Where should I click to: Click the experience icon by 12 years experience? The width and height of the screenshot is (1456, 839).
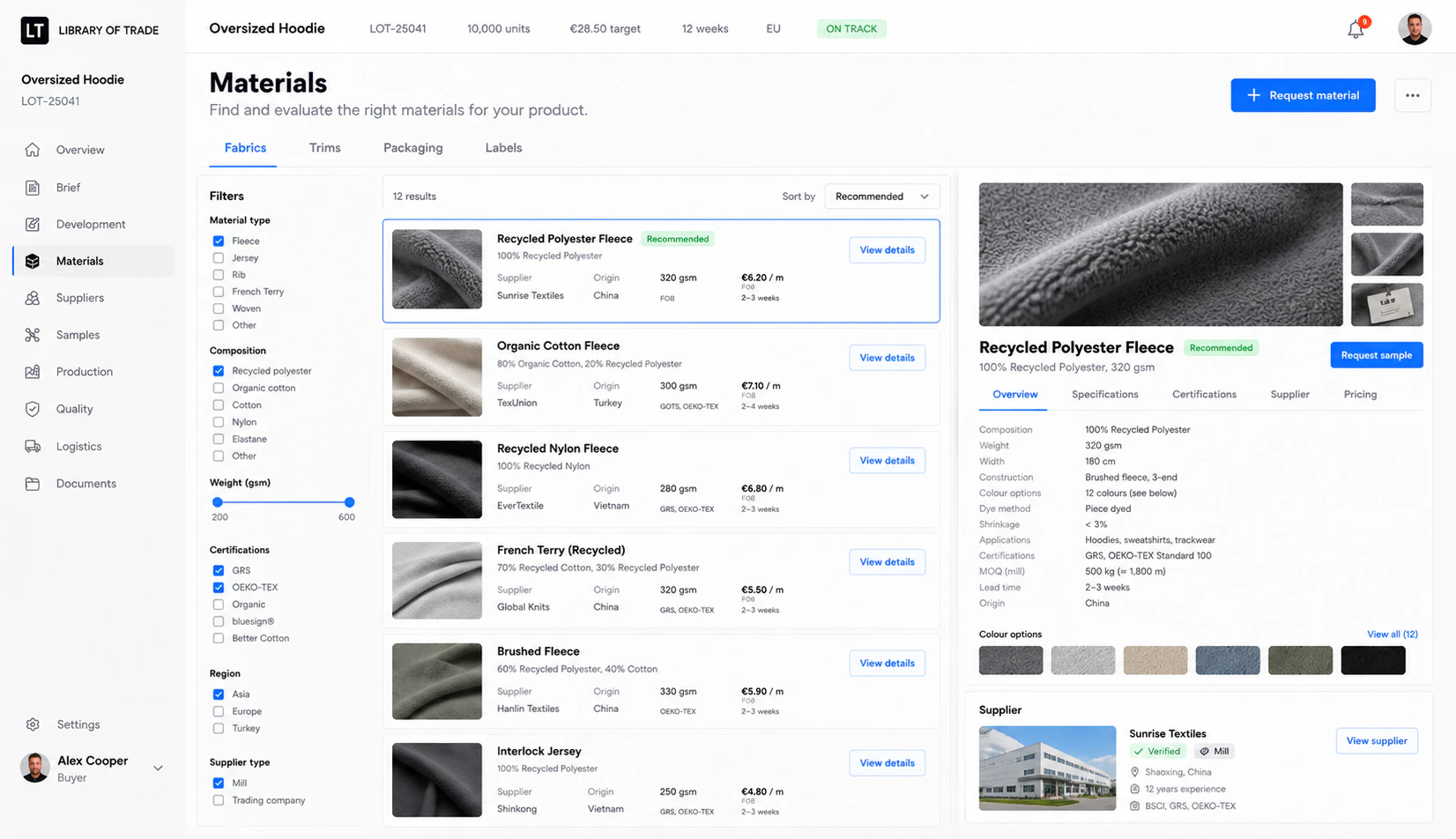(1135, 789)
